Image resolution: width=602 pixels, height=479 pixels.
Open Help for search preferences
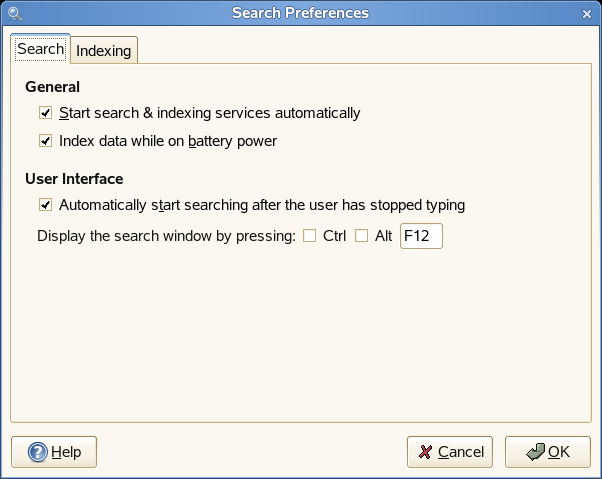coord(54,452)
